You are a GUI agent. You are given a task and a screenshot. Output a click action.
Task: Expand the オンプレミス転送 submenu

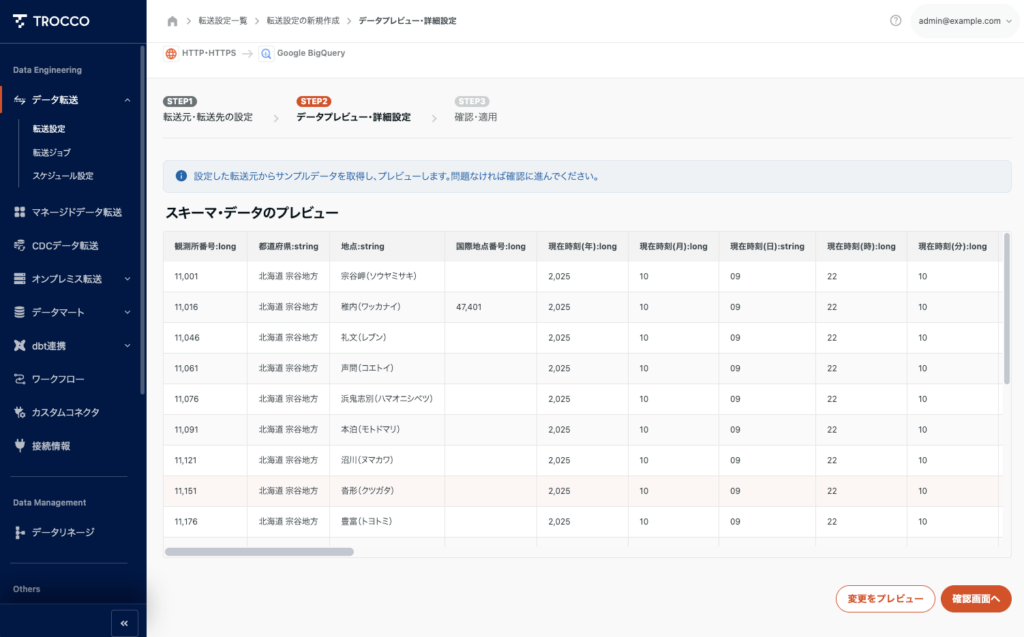pyautogui.click(x=127, y=279)
